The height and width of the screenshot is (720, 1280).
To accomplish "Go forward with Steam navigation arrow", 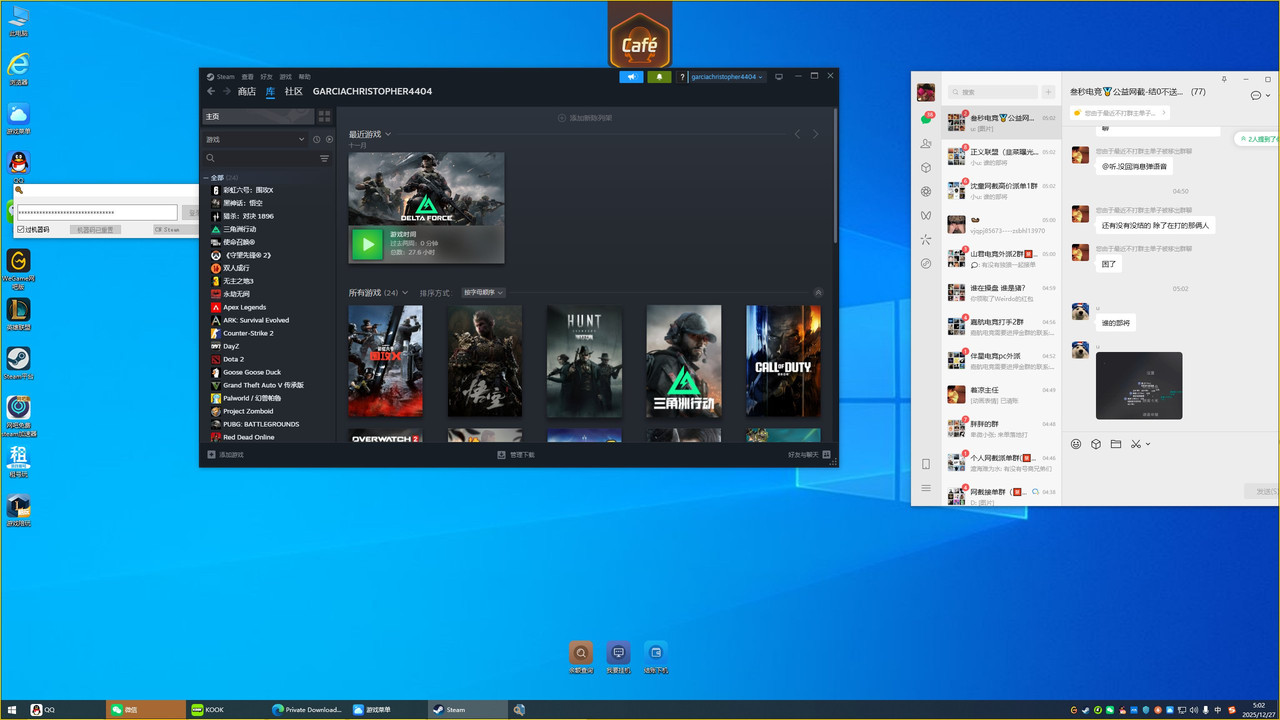I will coord(226,91).
